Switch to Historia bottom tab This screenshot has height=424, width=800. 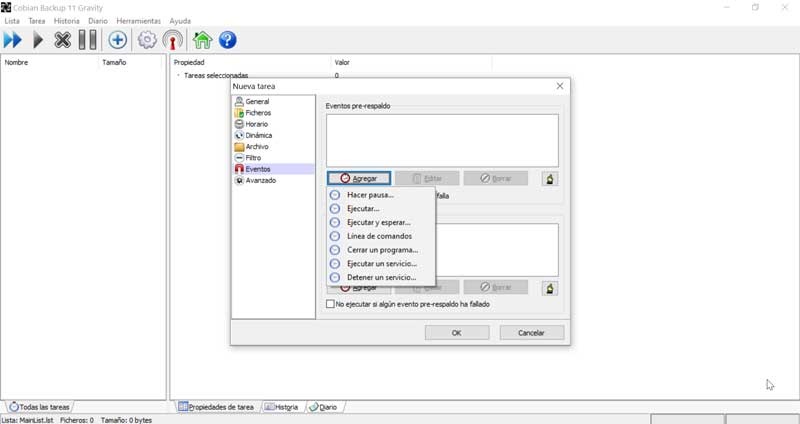281,407
